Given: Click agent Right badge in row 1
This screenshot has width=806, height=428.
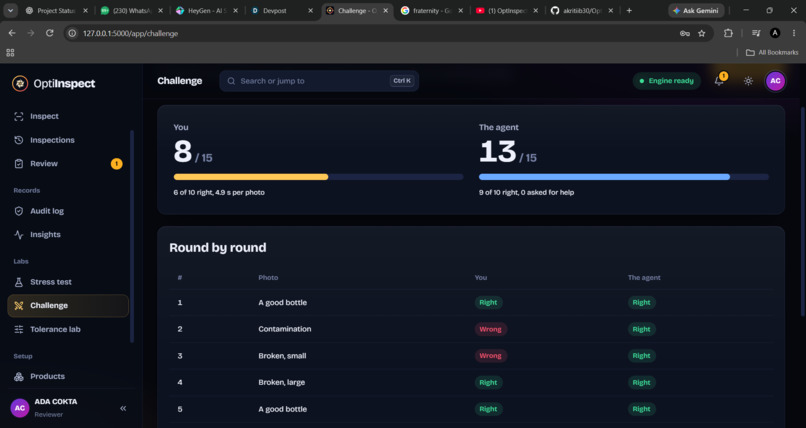Looking at the screenshot, I should pyautogui.click(x=641, y=302).
